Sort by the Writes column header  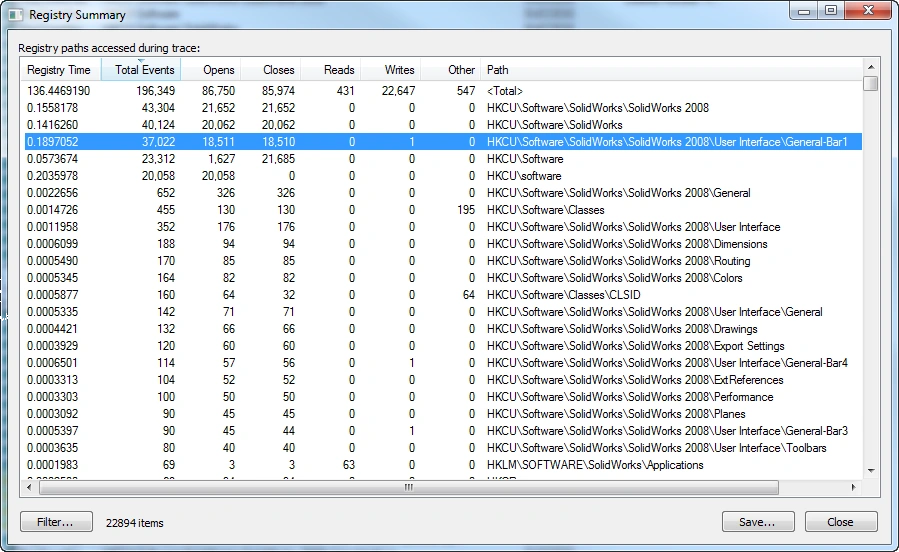390,70
